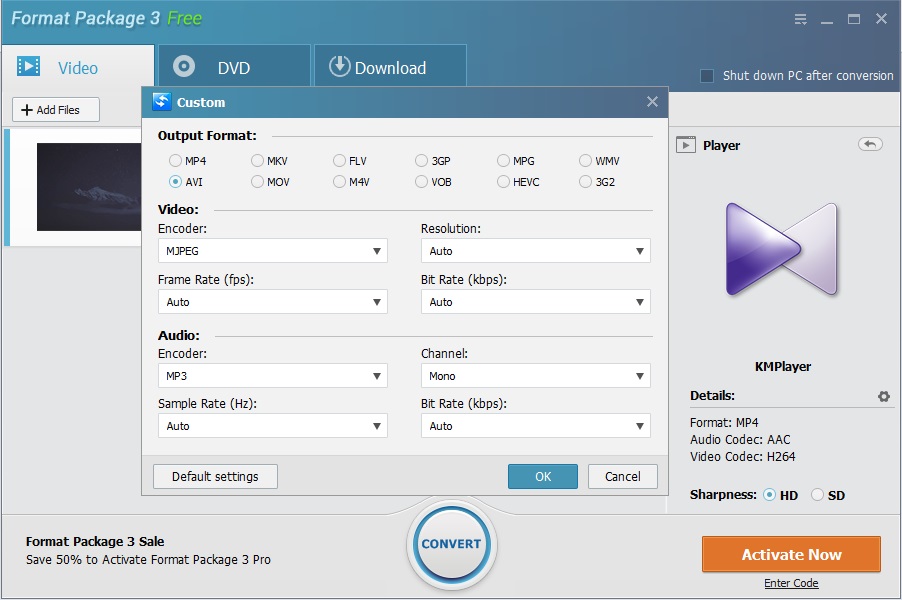Click the Player panel back arrow

coord(870,144)
